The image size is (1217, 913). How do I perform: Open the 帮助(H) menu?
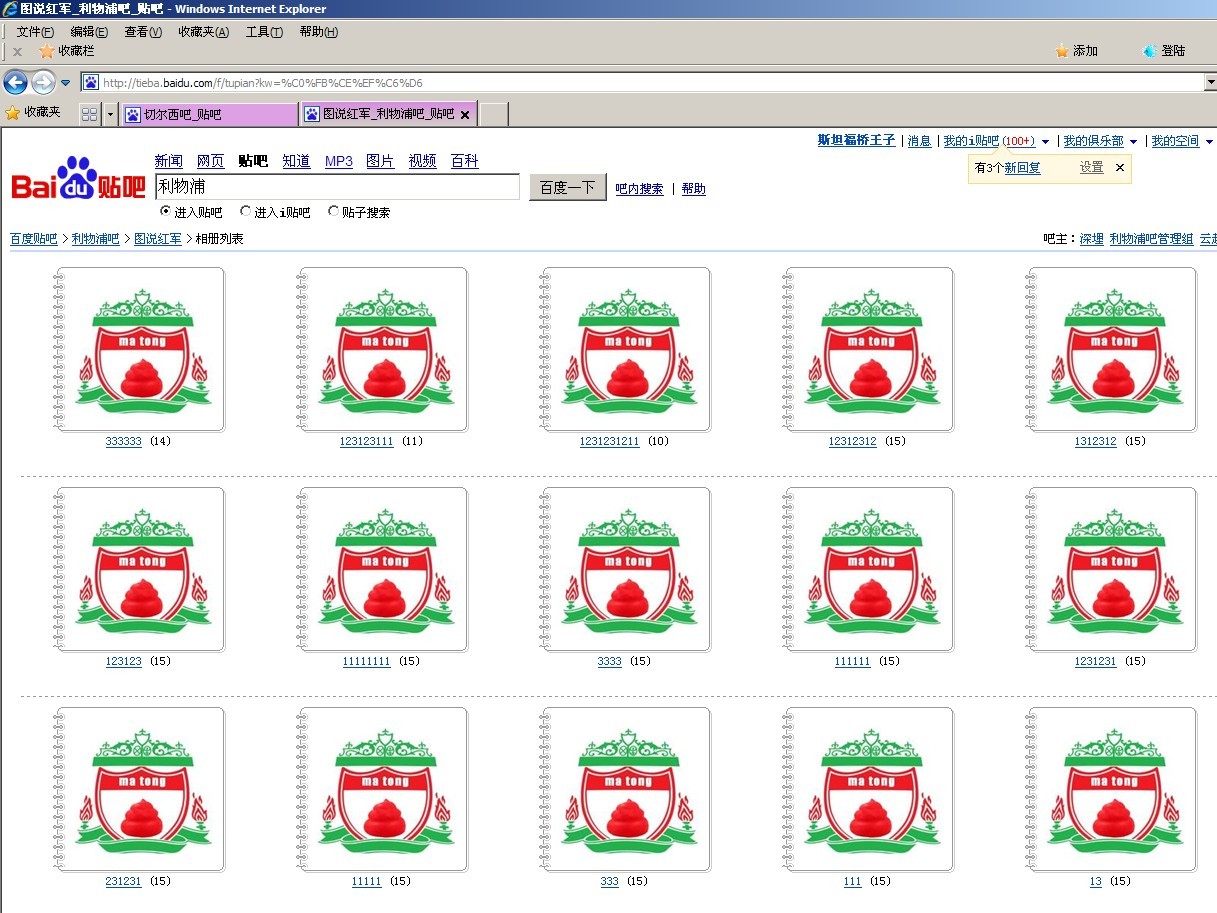(x=319, y=32)
